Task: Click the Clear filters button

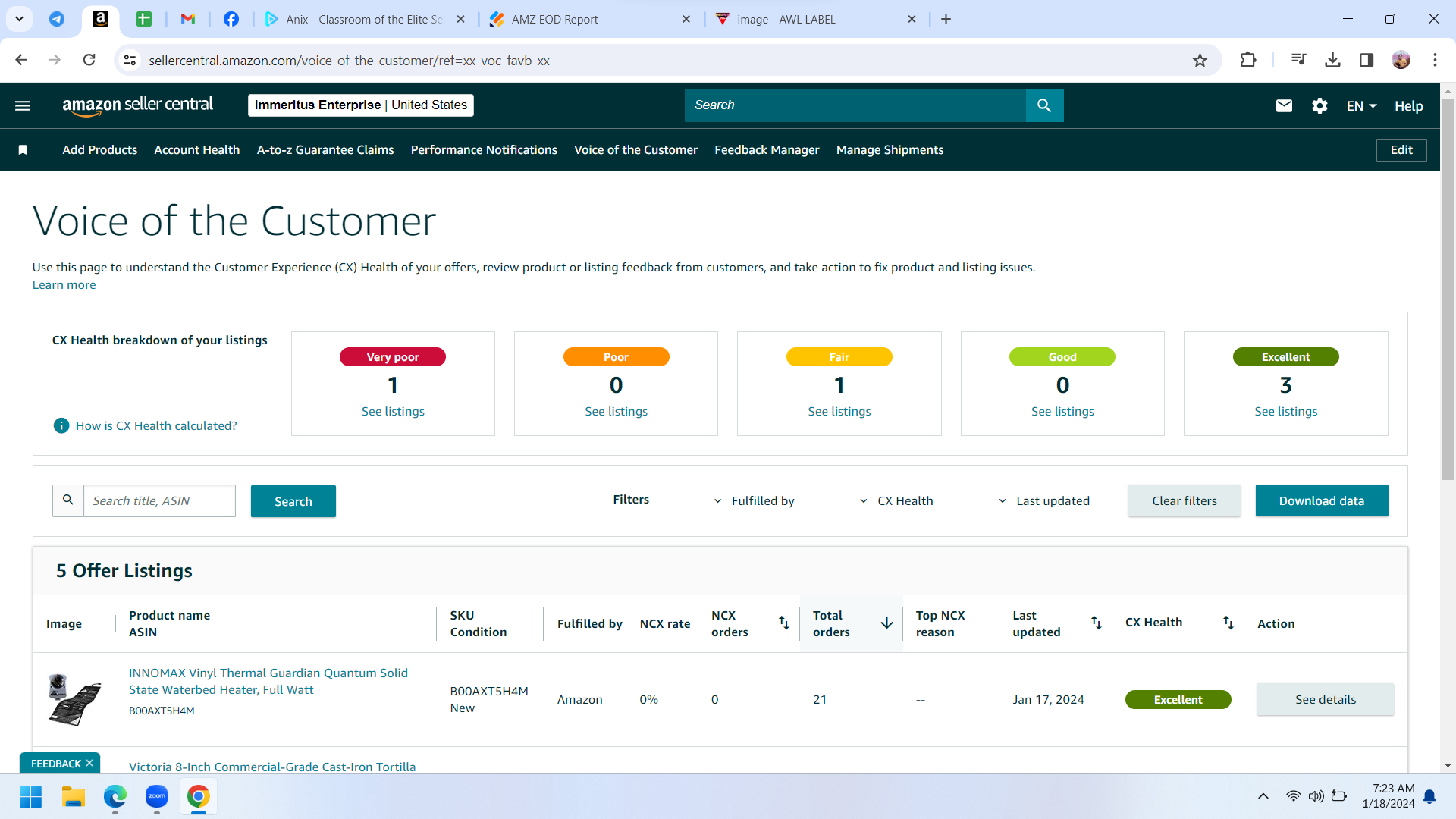Action: click(1185, 501)
